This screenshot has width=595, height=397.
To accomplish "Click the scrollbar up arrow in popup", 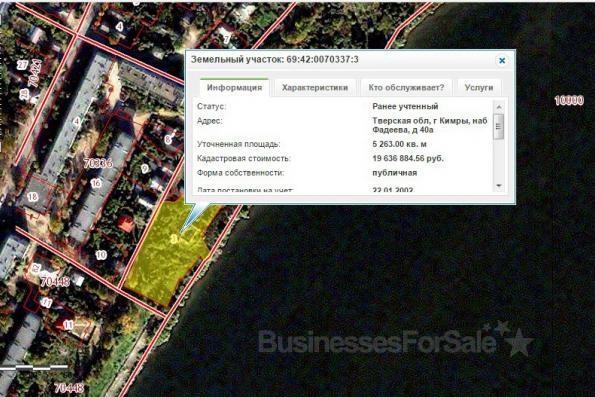I will [x=499, y=107].
